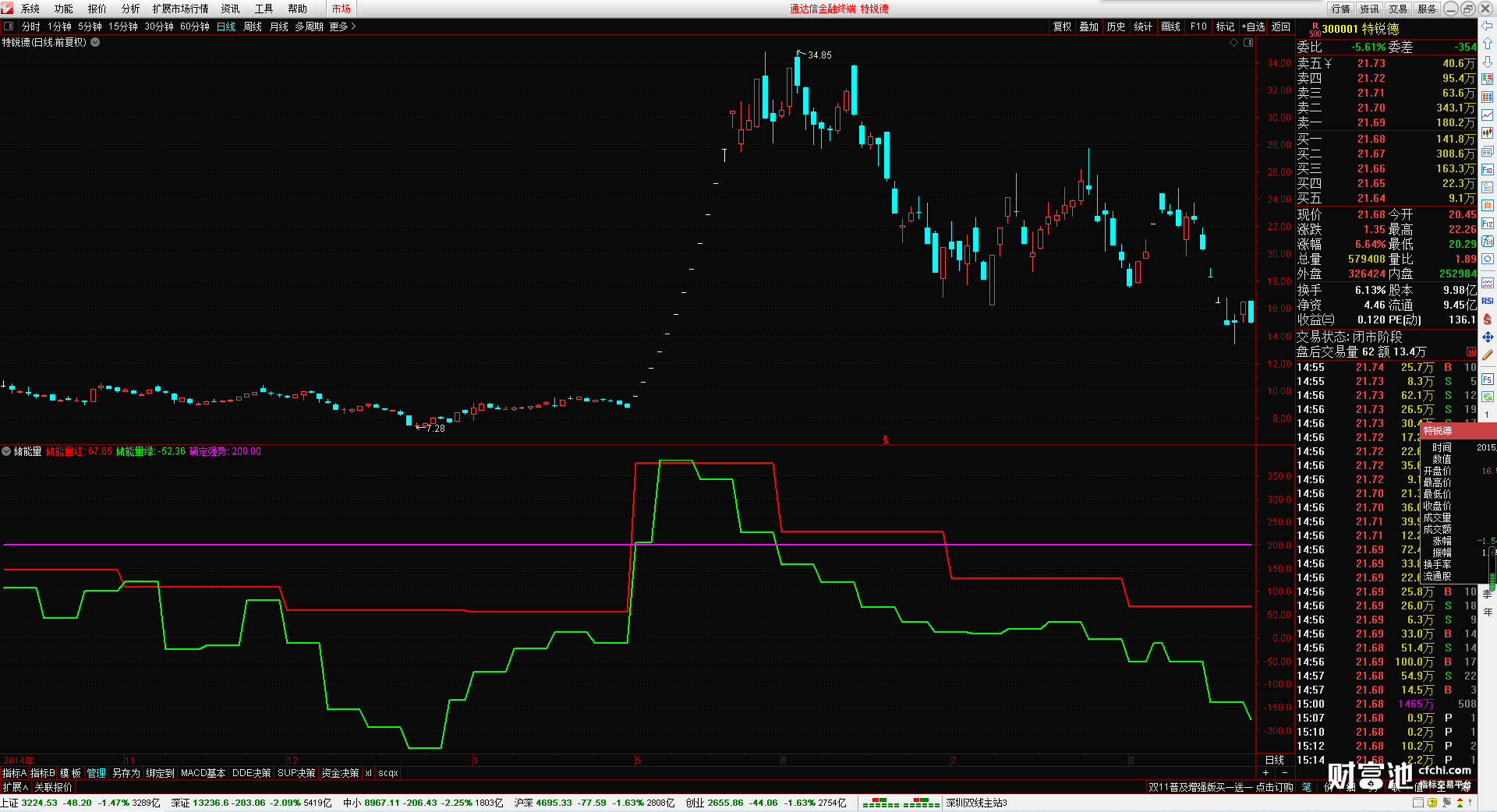Screen dimensions: 1497x812
Task: Click the 服务 button at top right
Action: click(1427, 9)
